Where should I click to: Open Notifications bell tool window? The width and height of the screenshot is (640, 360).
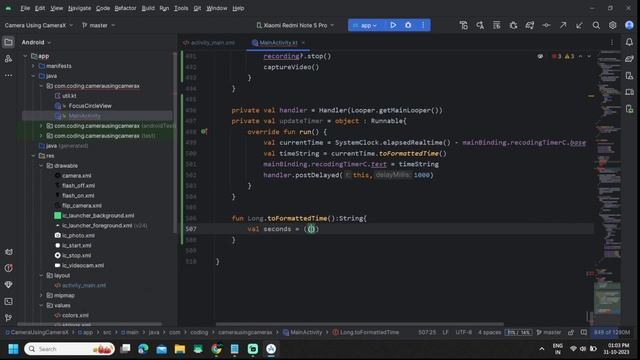tap(629, 42)
